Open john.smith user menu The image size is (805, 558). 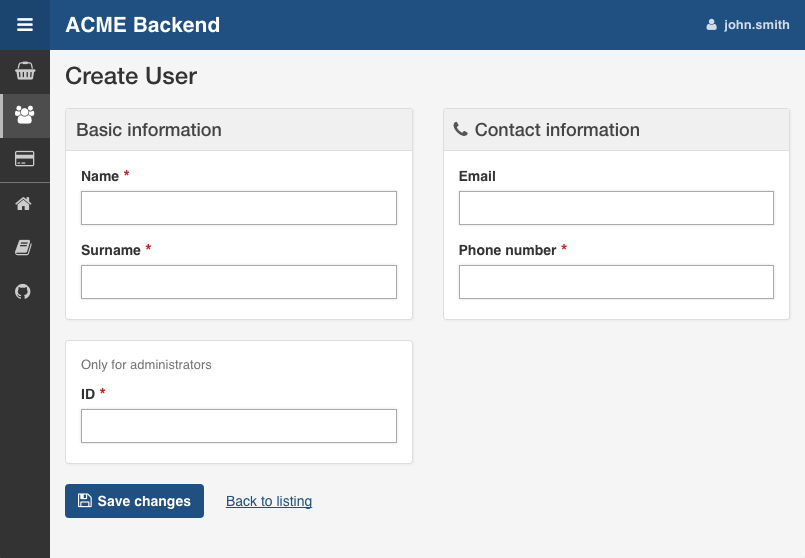click(756, 25)
